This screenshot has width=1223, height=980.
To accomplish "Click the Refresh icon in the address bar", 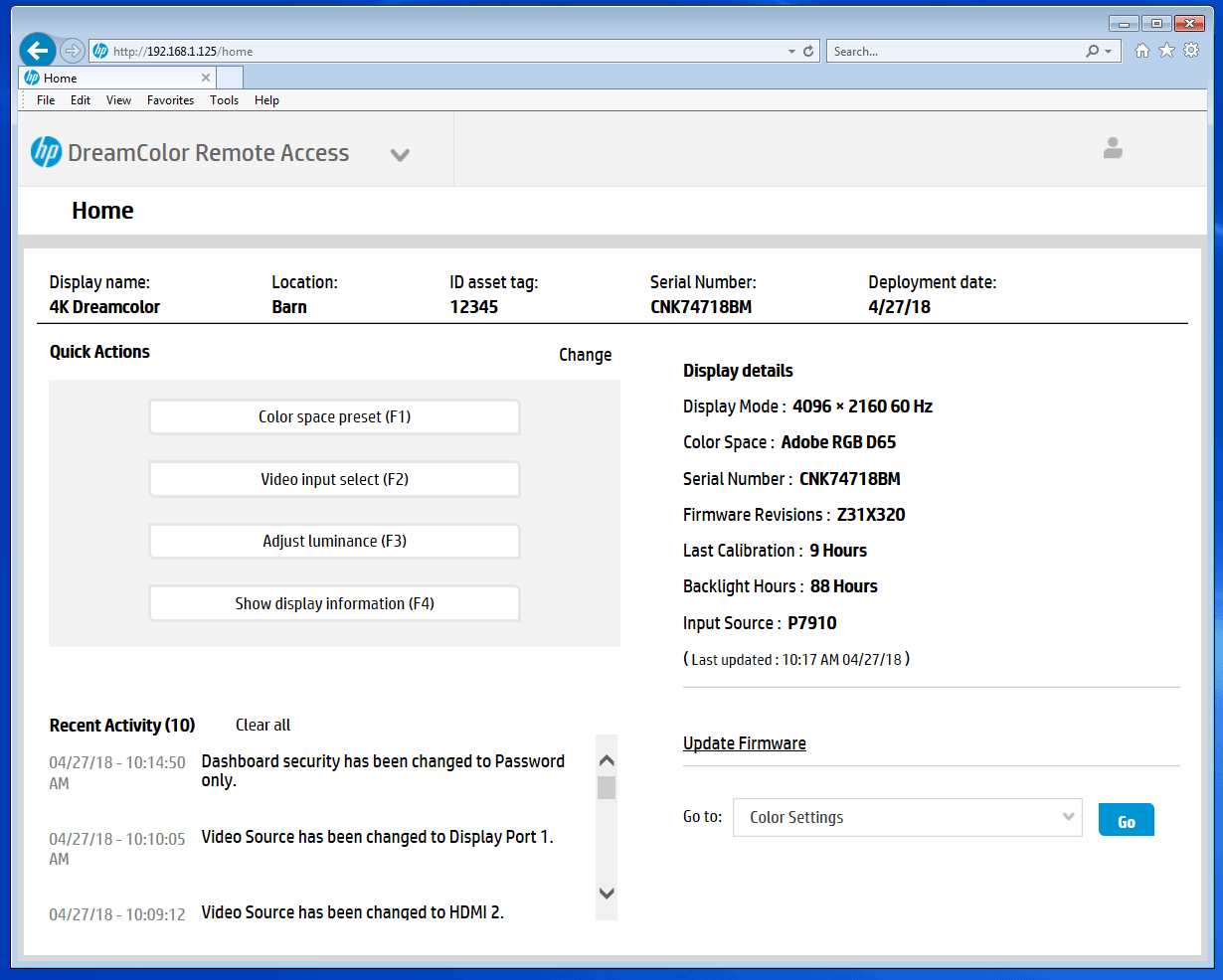I will (x=808, y=51).
